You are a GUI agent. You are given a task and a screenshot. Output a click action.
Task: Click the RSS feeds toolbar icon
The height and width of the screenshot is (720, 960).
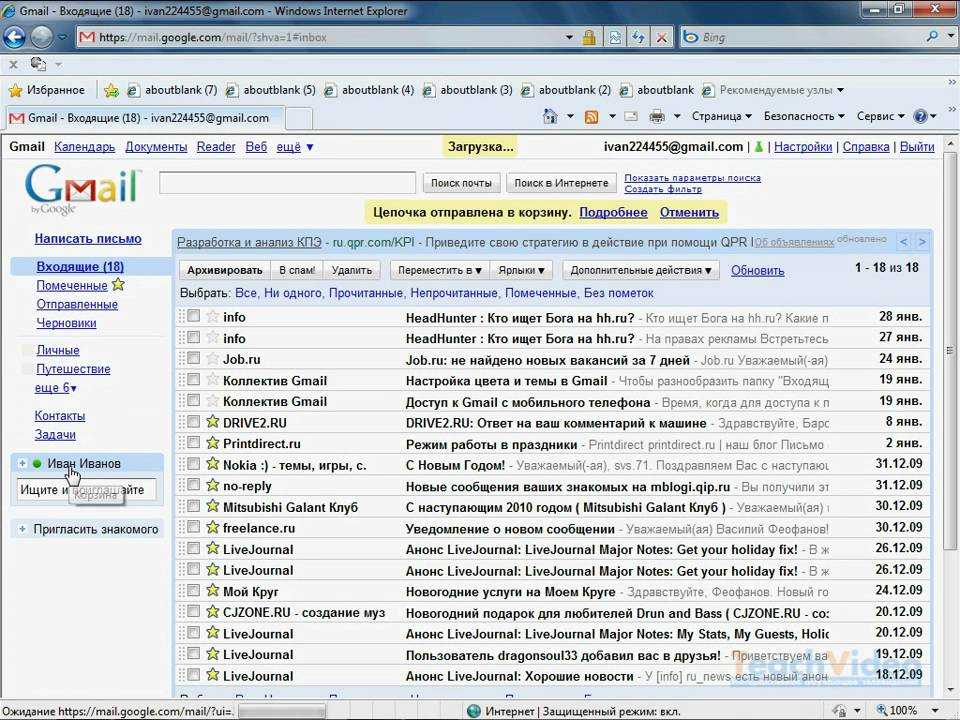point(591,117)
